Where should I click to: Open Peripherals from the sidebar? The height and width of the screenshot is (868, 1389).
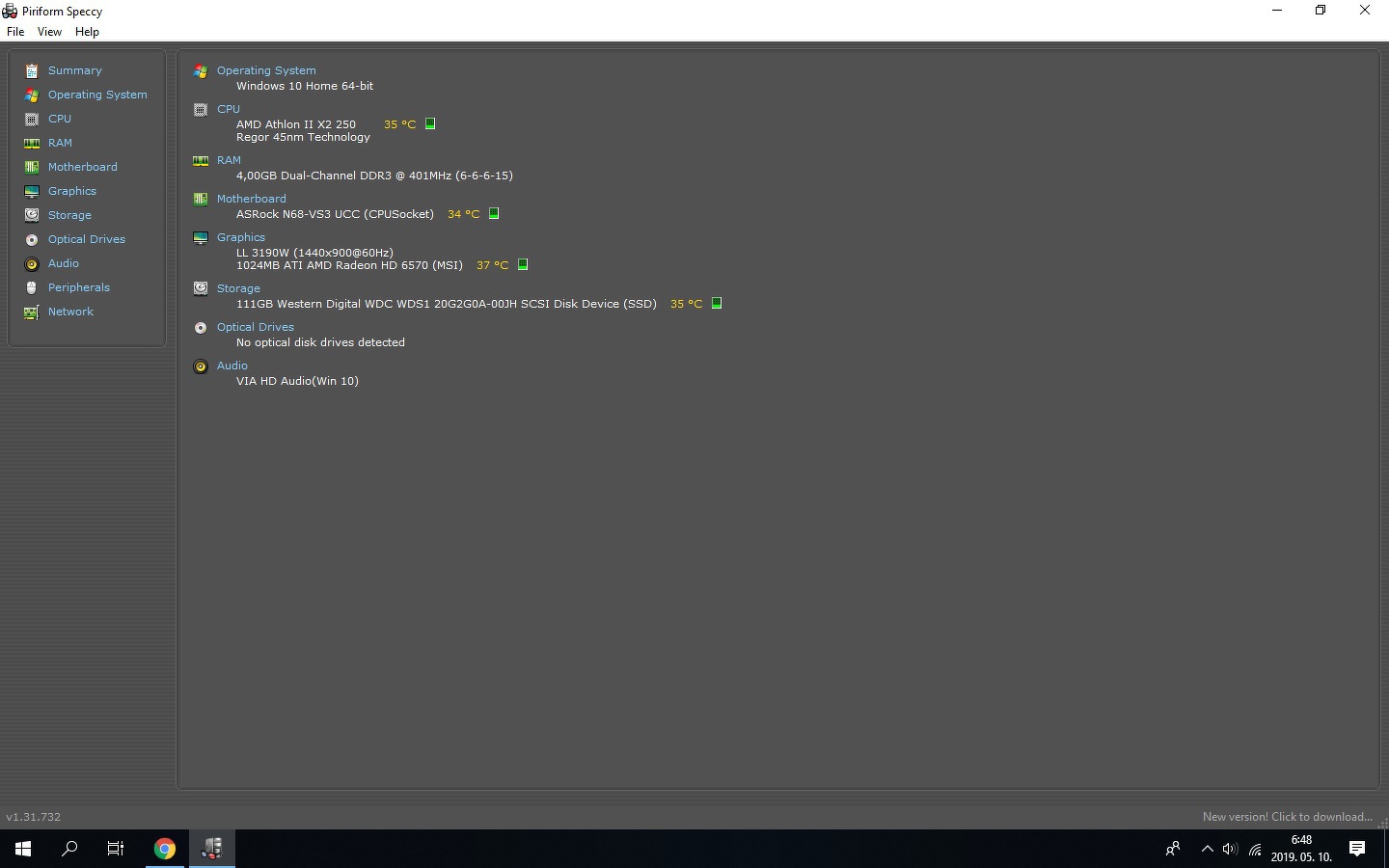(x=79, y=287)
